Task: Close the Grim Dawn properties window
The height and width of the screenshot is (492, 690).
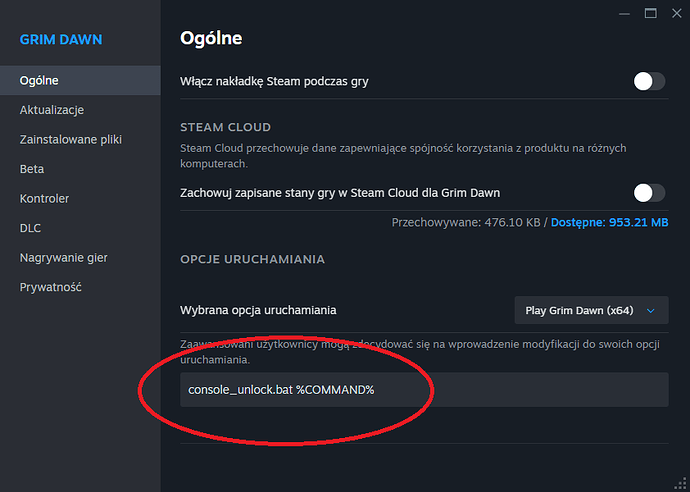Action: click(x=677, y=14)
